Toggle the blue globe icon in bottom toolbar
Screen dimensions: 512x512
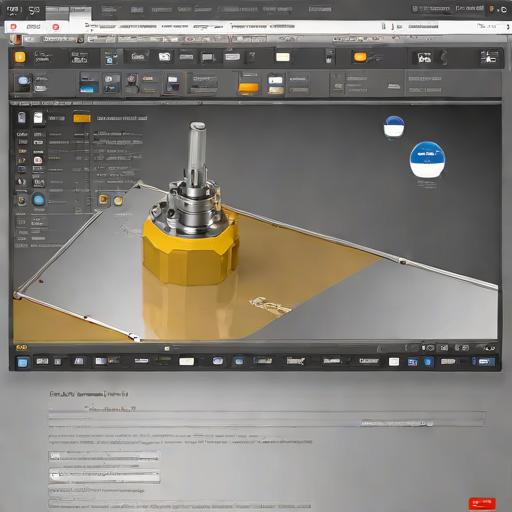point(428,362)
